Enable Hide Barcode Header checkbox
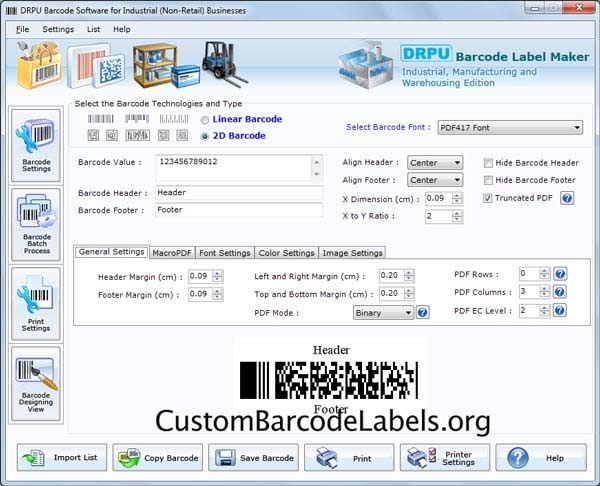Screen dimensions: 600x486 pos(488,163)
